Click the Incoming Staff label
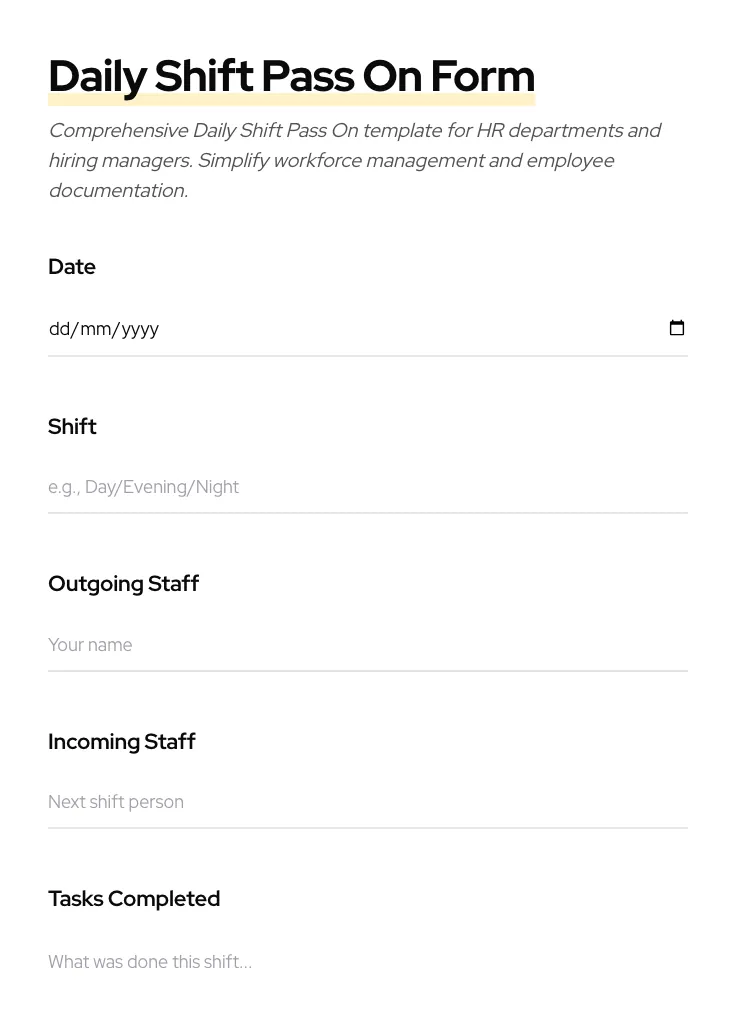The width and height of the screenshot is (736, 1024). 121,742
